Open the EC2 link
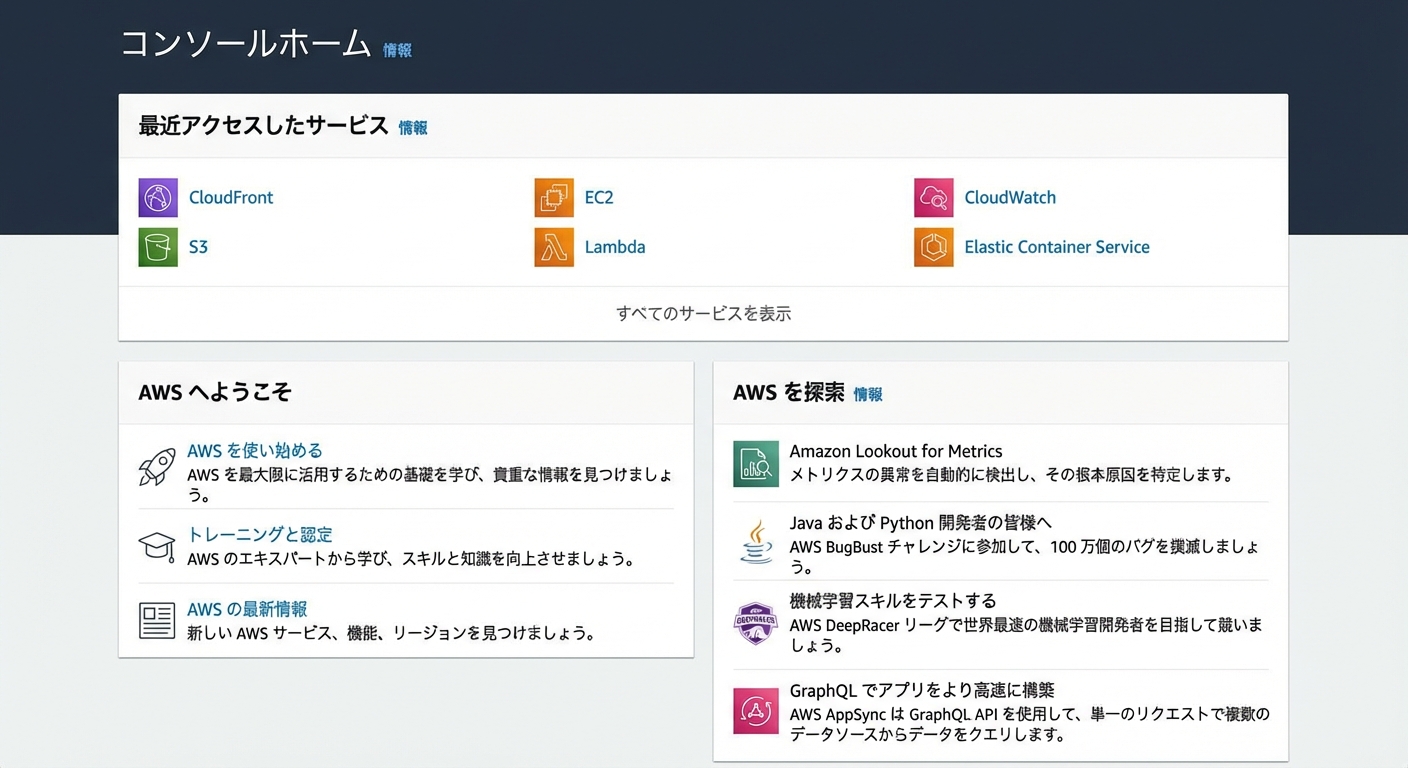 [x=599, y=198]
